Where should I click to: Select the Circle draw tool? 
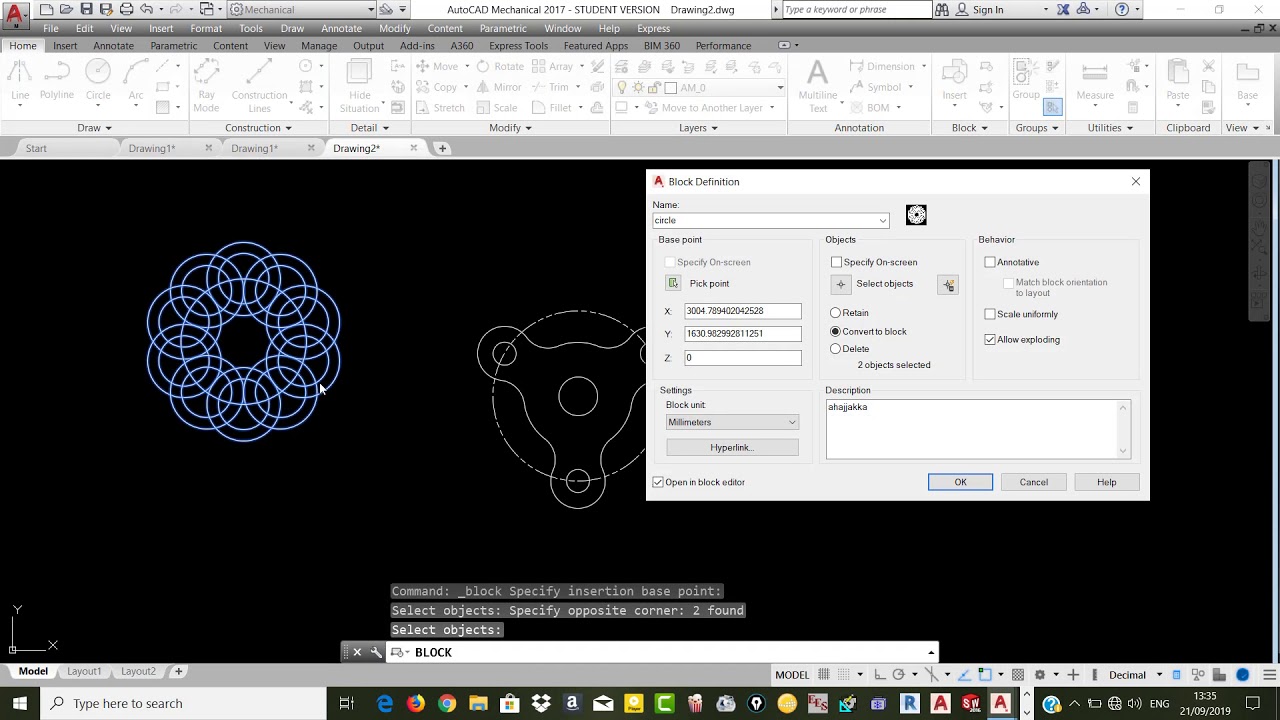pyautogui.click(x=98, y=82)
